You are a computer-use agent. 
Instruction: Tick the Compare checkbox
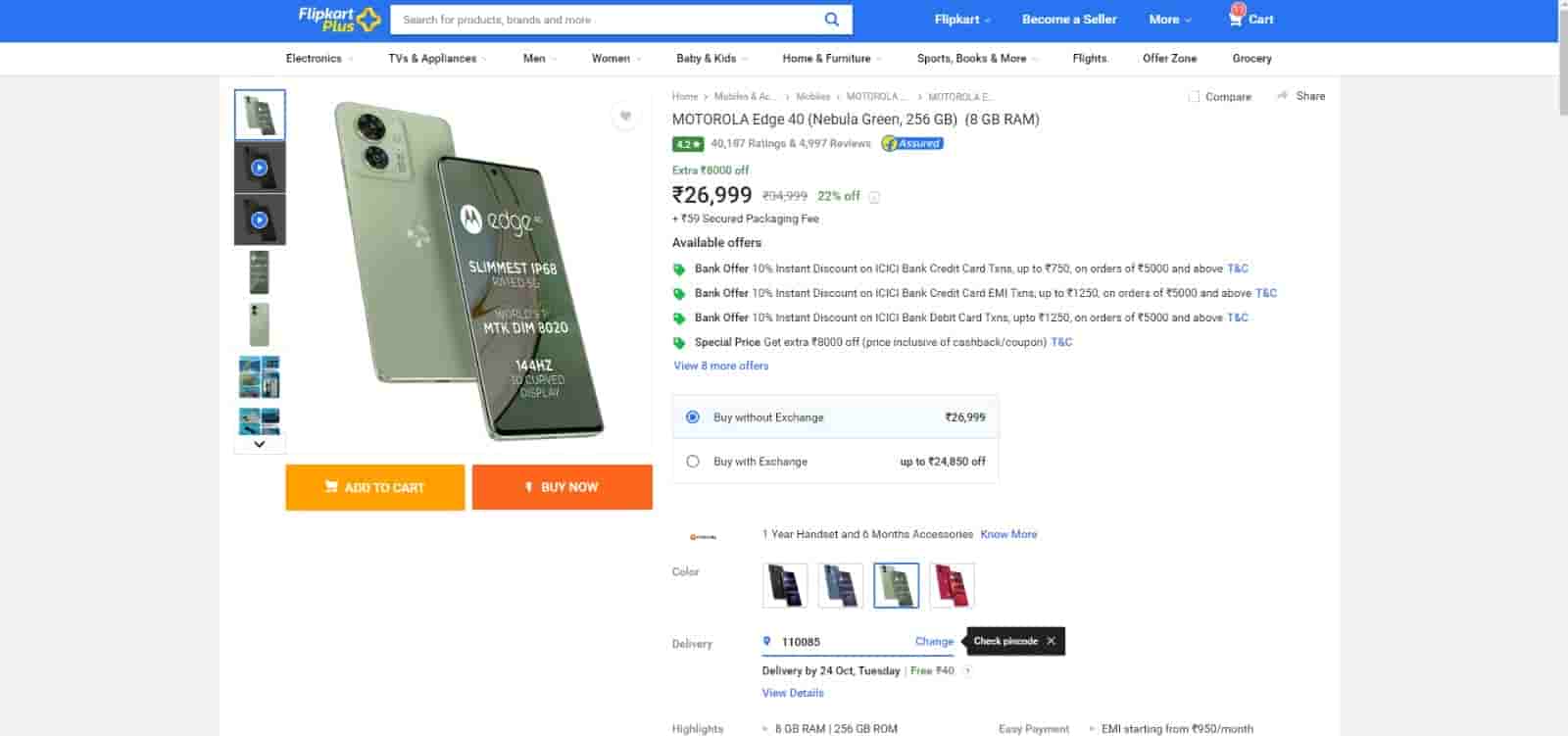[x=1194, y=97]
